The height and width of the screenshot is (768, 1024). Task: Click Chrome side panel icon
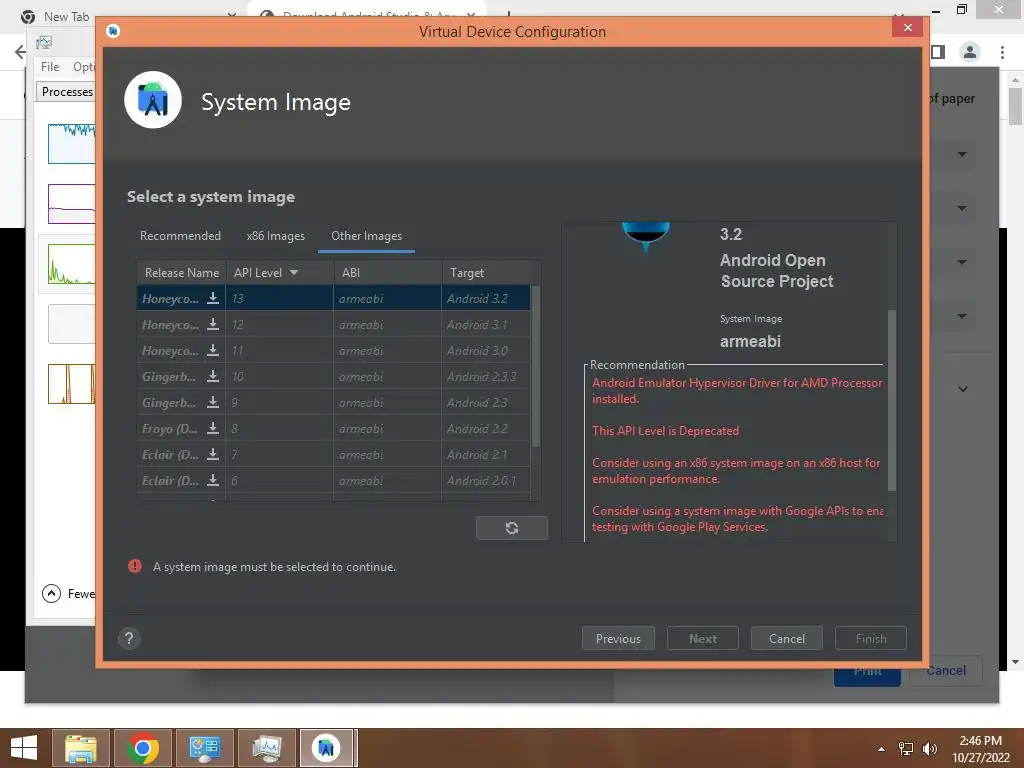pos(938,52)
